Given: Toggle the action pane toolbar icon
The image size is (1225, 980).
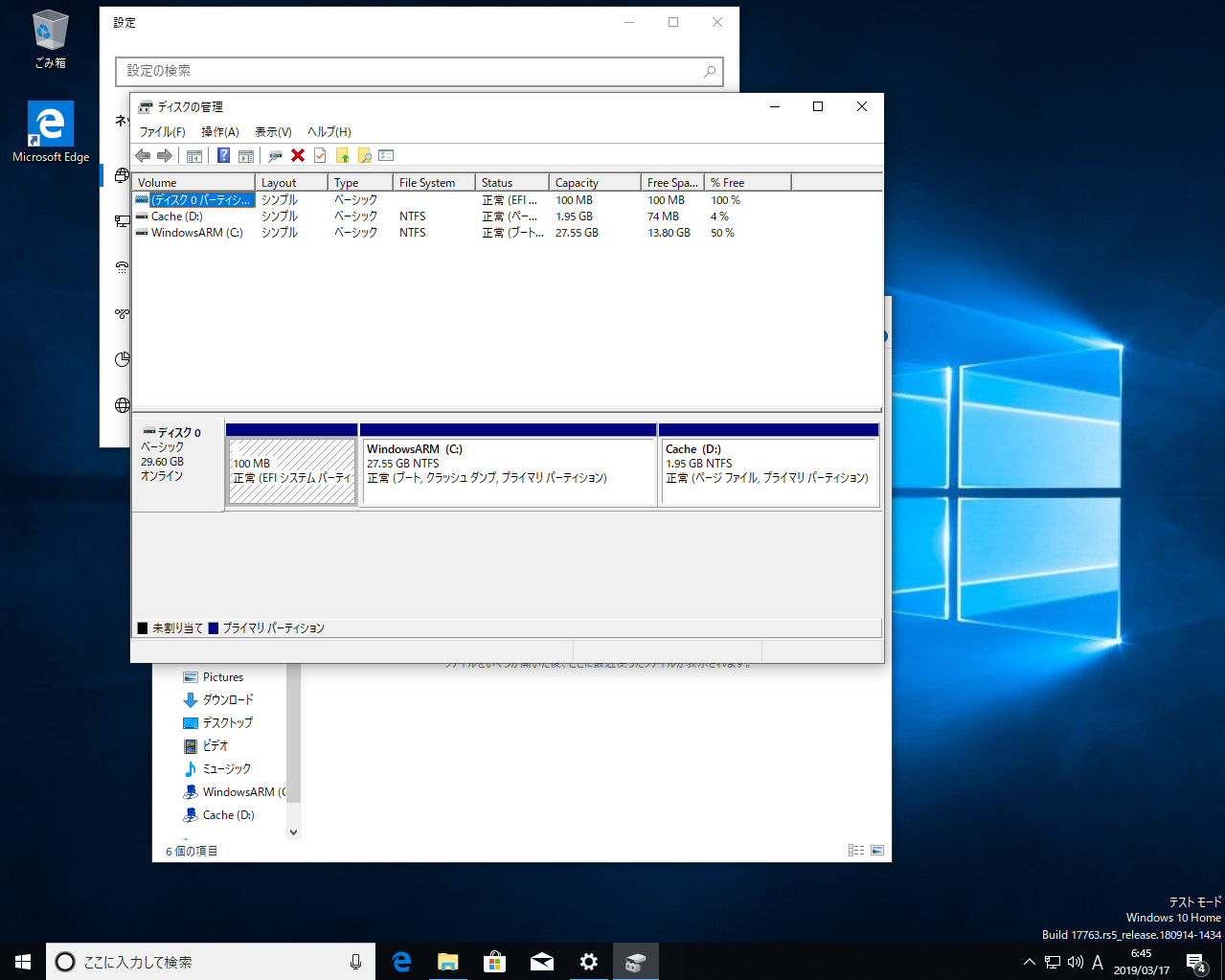Looking at the screenshot, I should (246, 156).
